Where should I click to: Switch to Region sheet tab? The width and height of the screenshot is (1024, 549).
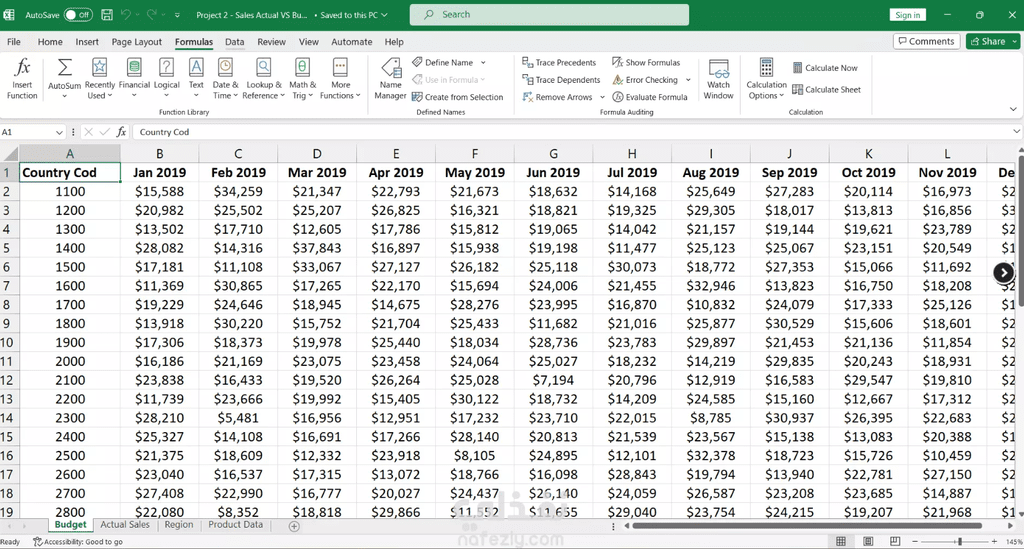(179, 525)
